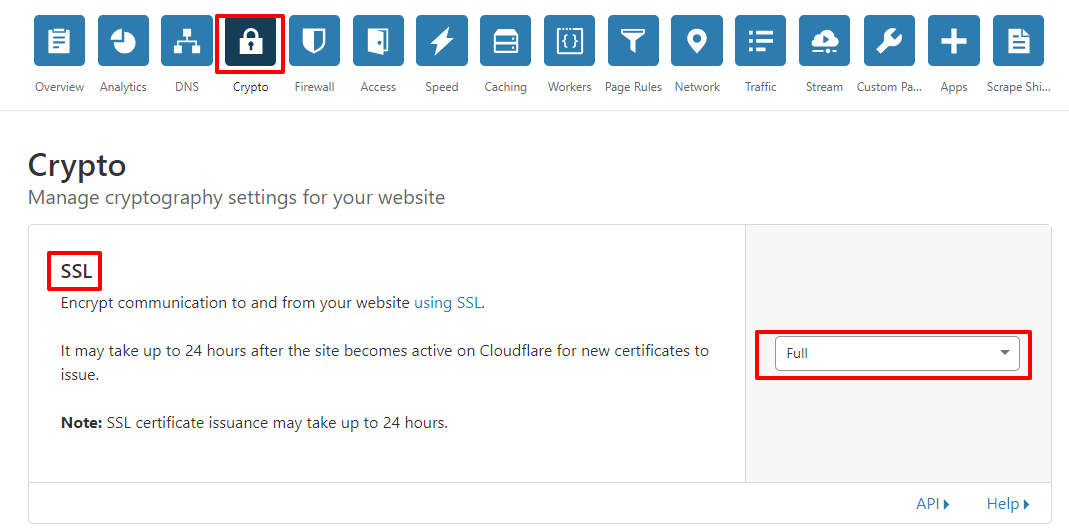Click the Traffic tab label
The image size is (1069, 532).
point(761,87)
